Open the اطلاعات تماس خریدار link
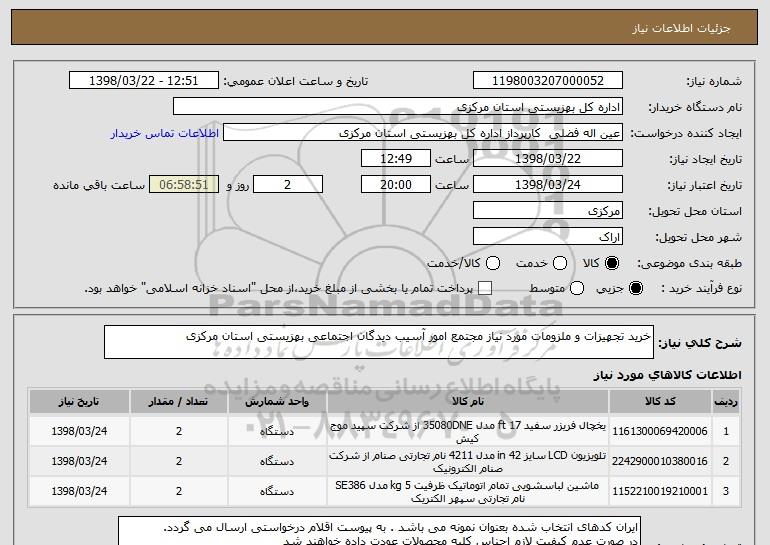Image resolution: width=770 pixels, height=545 pixels. (165, 133)
